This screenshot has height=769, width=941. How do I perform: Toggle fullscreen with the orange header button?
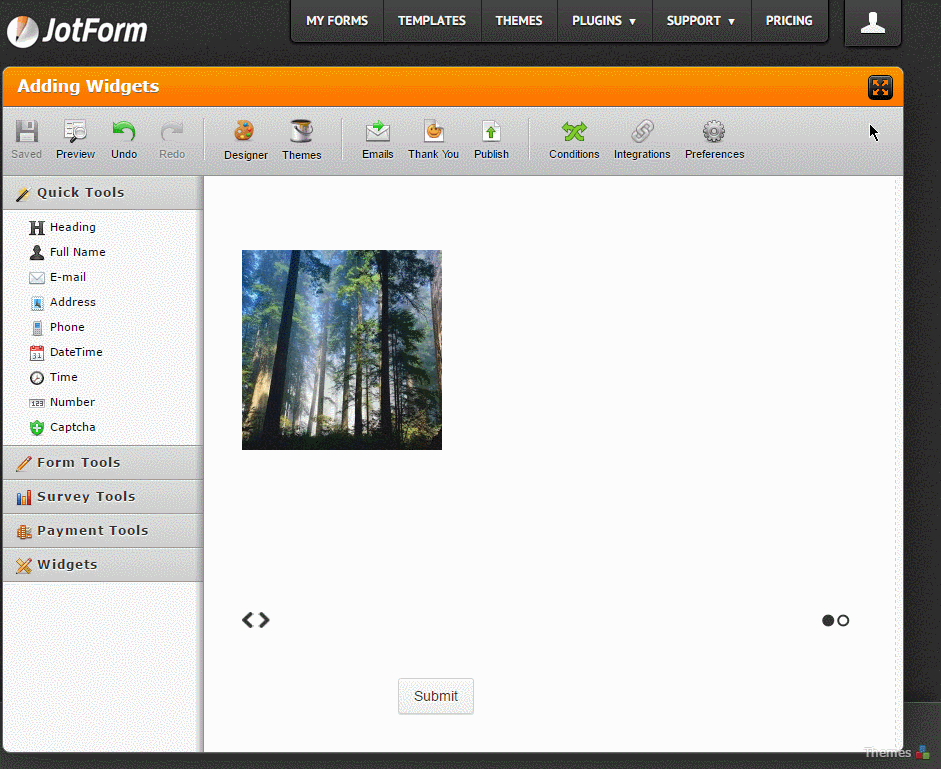coord(880,87)
